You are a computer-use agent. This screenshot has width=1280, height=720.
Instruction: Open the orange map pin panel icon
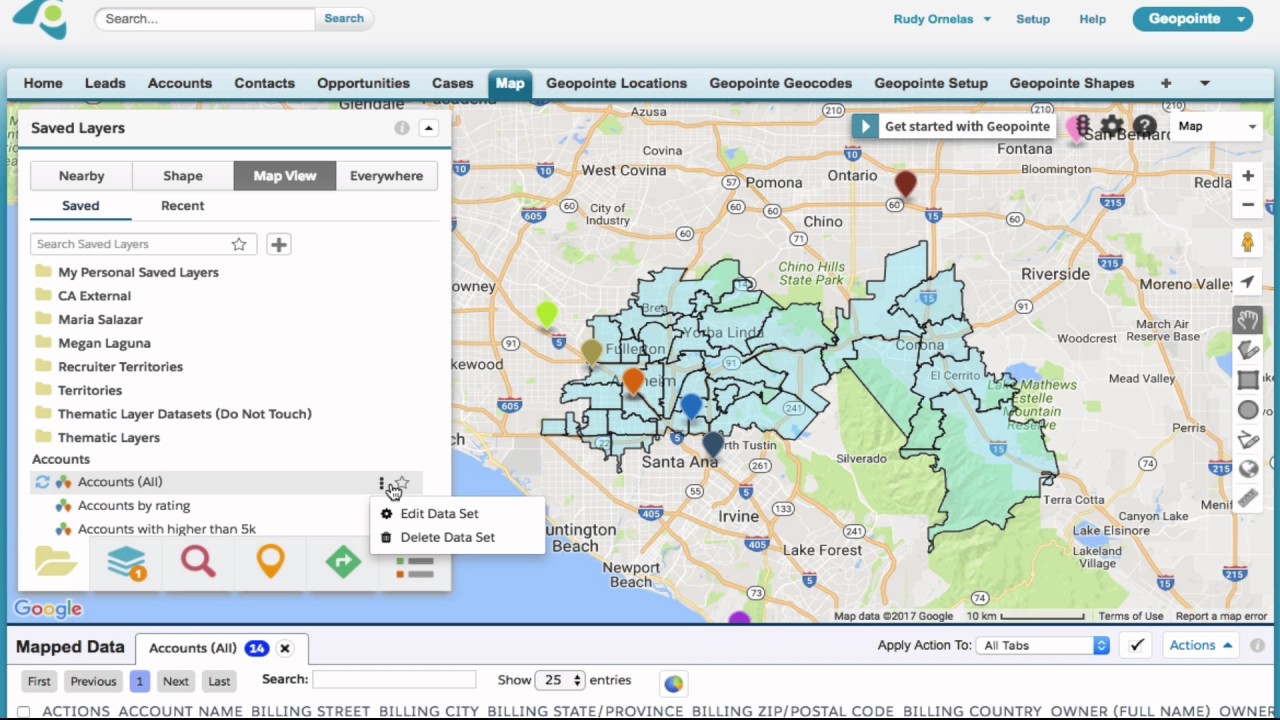(270, 562)
